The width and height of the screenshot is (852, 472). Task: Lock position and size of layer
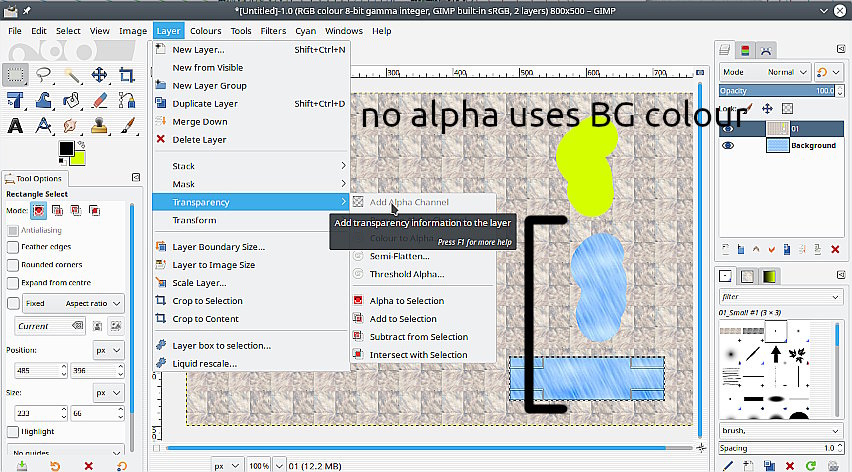click(x=767, y=109)
